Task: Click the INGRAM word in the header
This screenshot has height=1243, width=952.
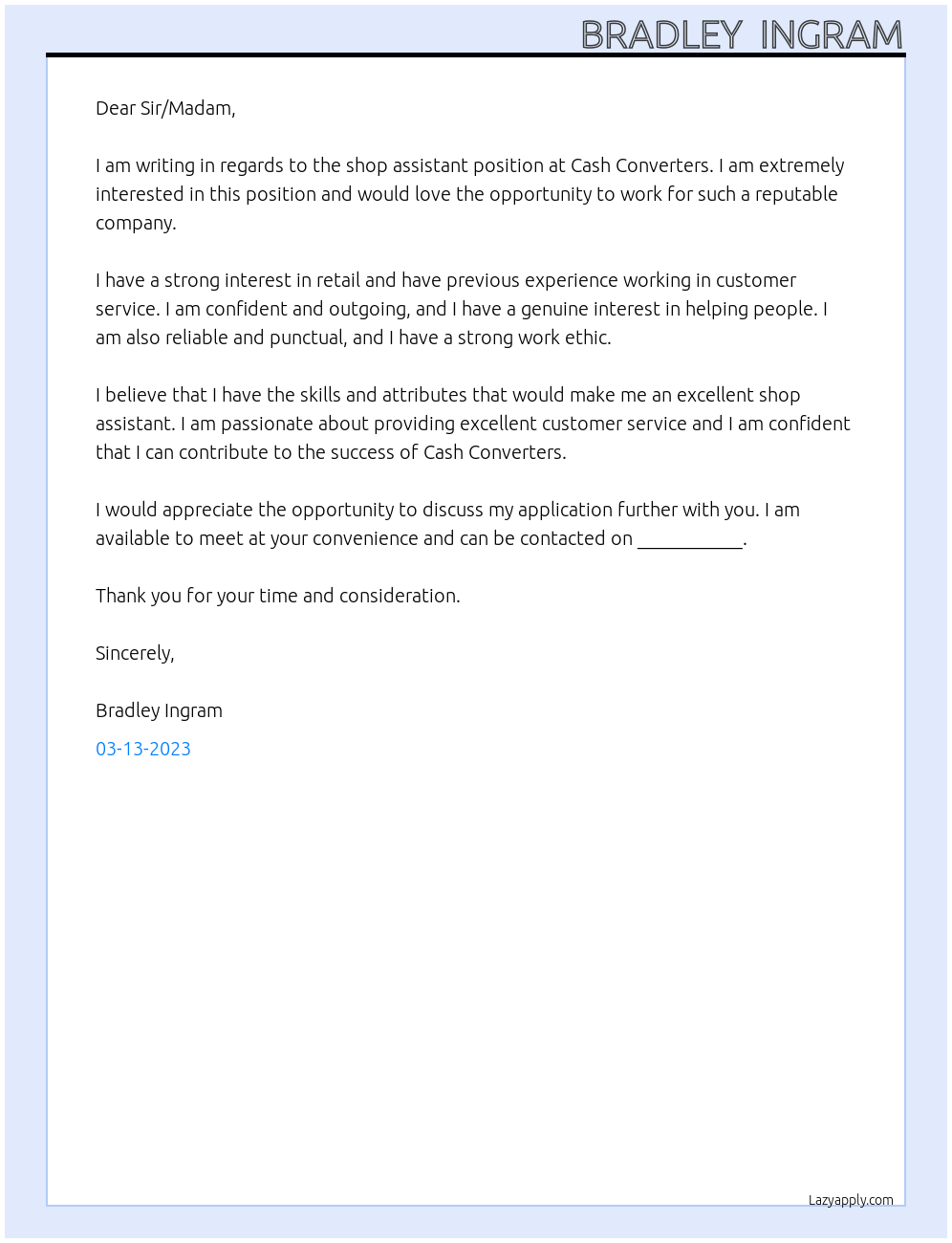Action: 832,35
